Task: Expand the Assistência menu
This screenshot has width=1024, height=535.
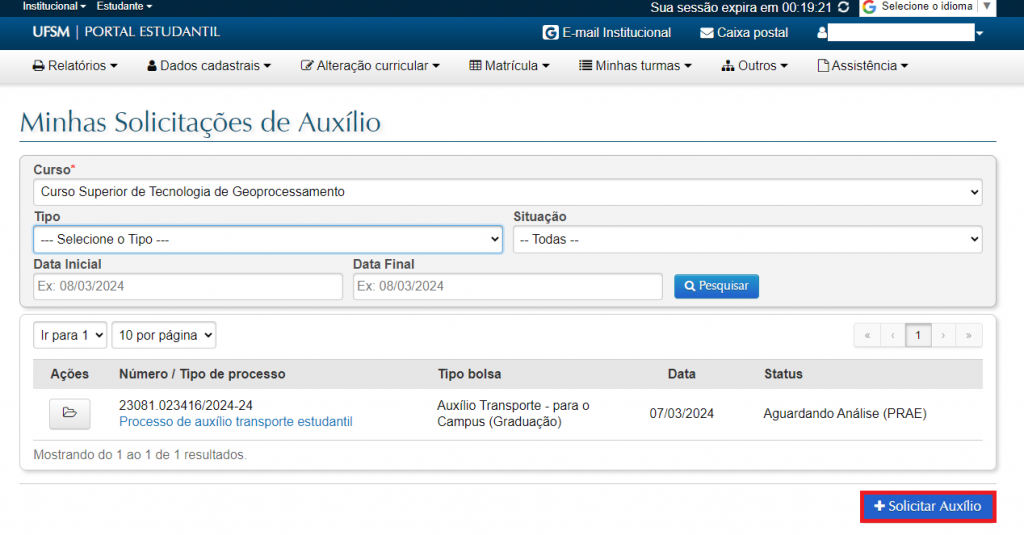Action: coord(862,66)
